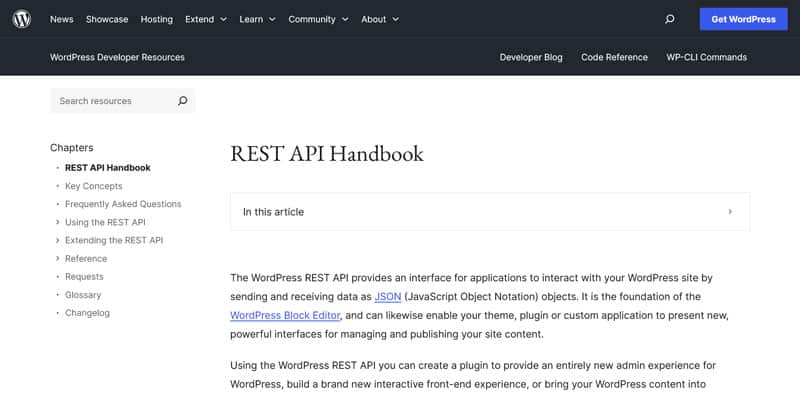The image size is (800, 397).
Task: Expand the In this article panel chevron
Action: click(x=730, y=211)
